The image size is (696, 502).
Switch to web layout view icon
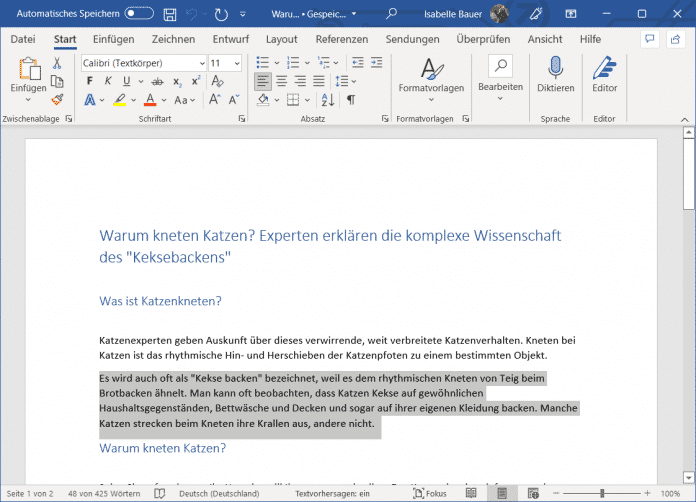click(x=533, y=493)
